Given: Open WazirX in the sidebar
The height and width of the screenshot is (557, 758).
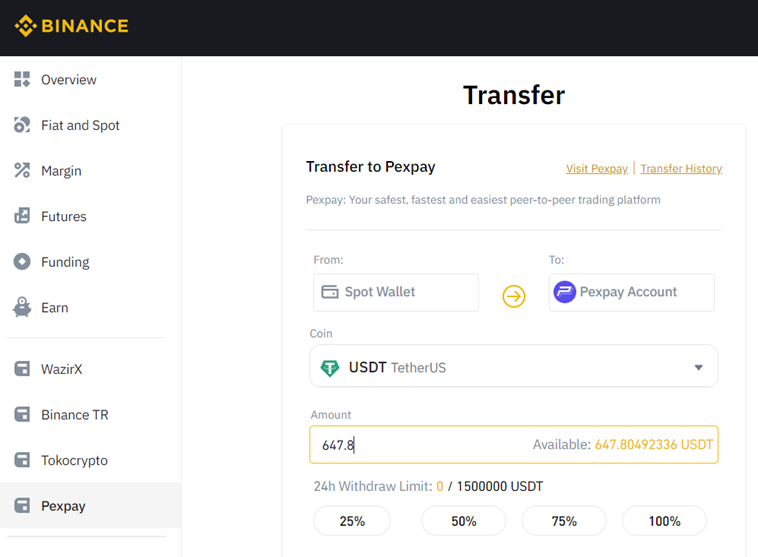Looking at the screenshot, I should click(61, 369).
